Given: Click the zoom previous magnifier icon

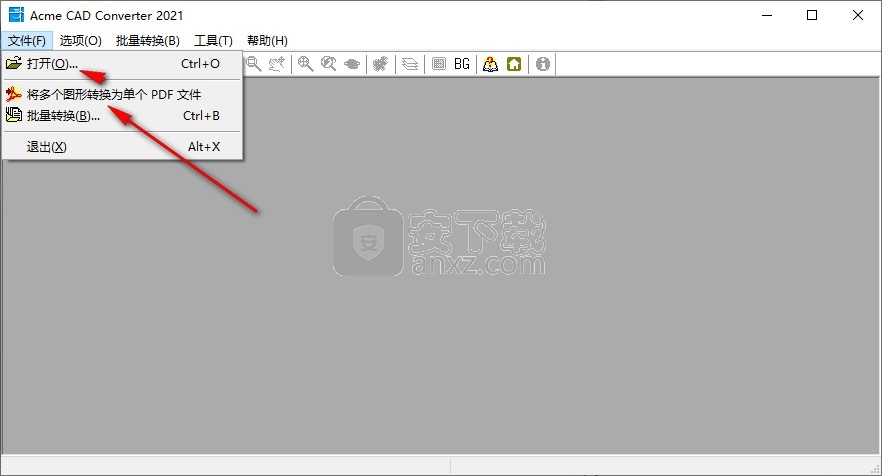Looking at the screenshot, I should tap(328, 64).
